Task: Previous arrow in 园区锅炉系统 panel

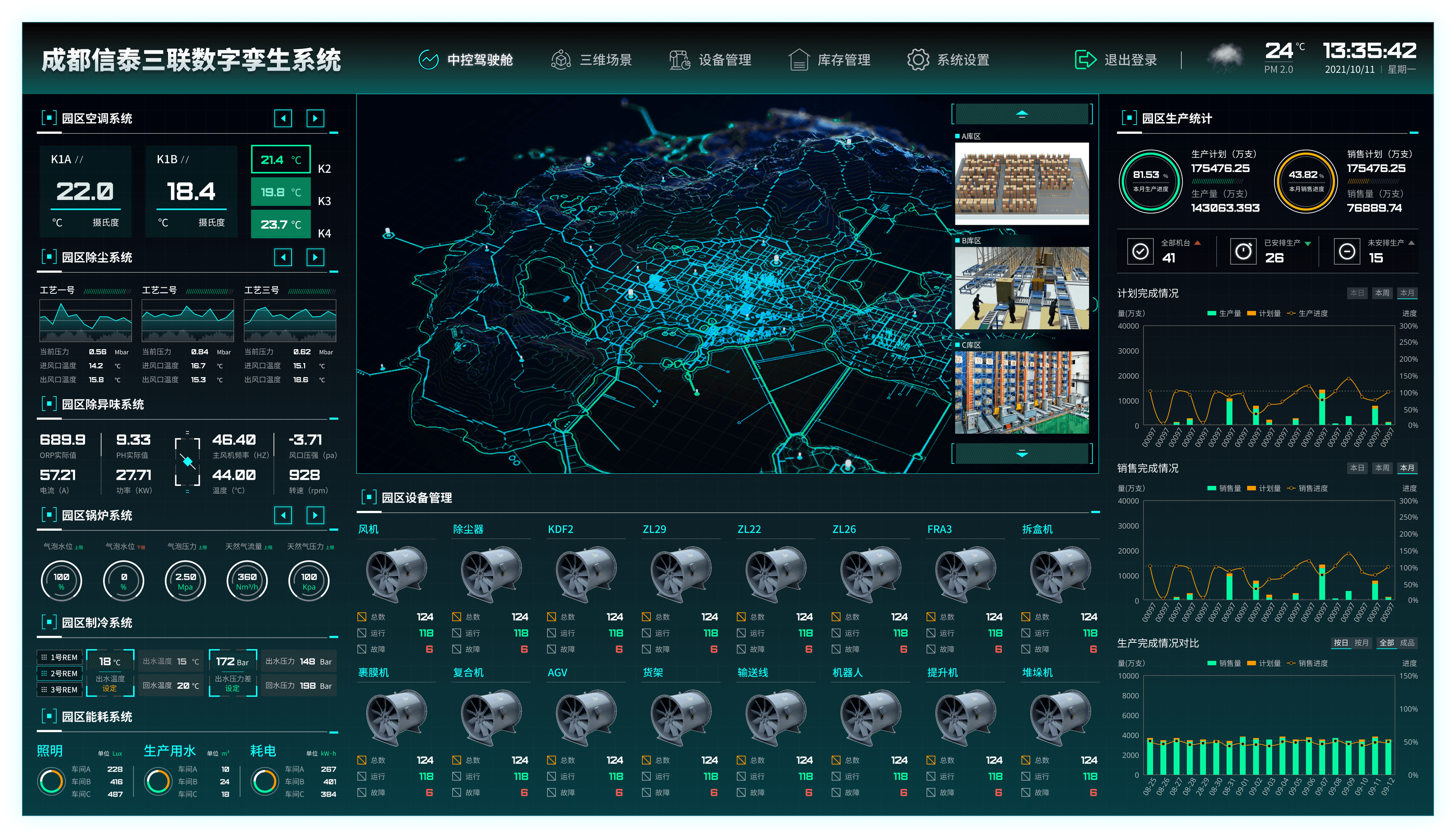Action: coord(283,515)
